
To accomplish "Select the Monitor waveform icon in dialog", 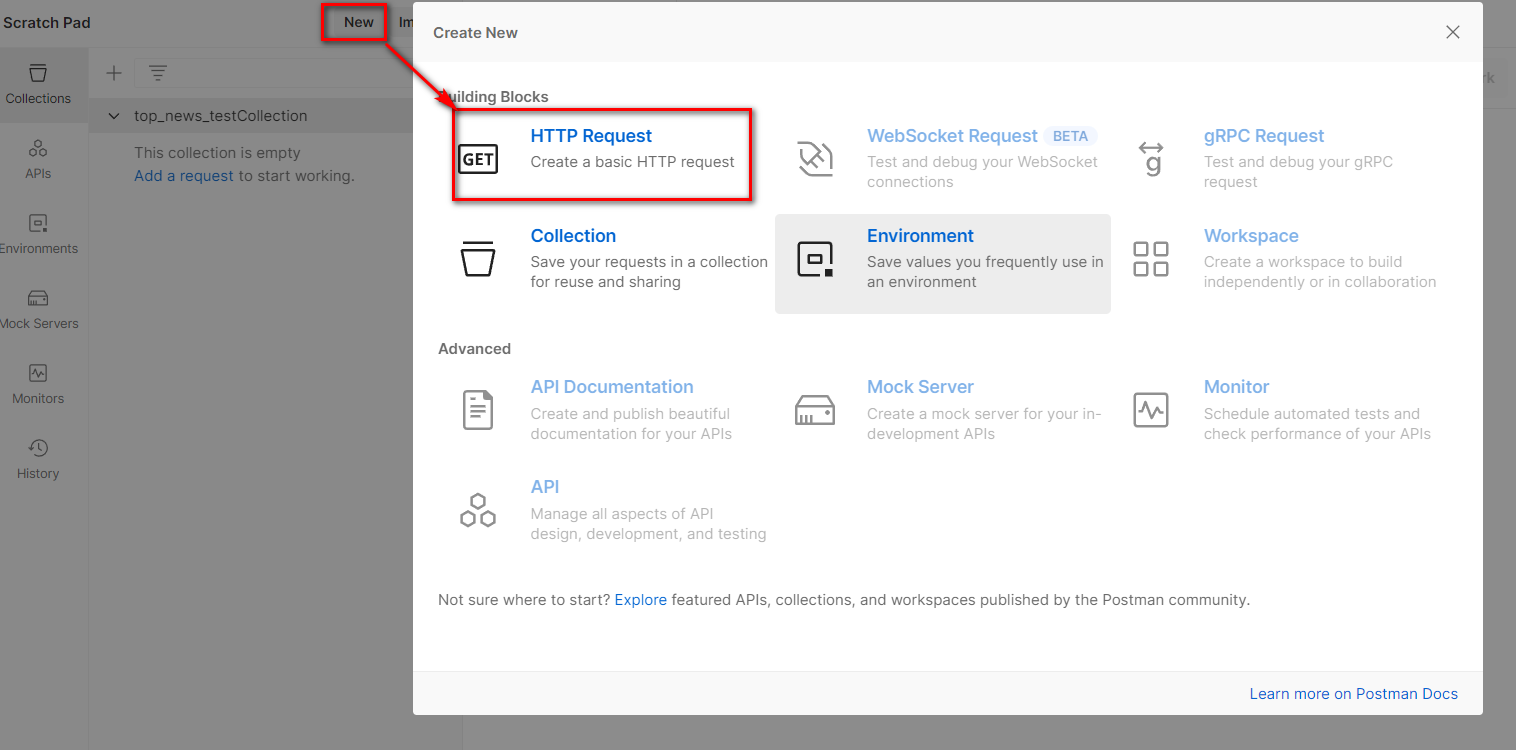I will coord(1151,410).
